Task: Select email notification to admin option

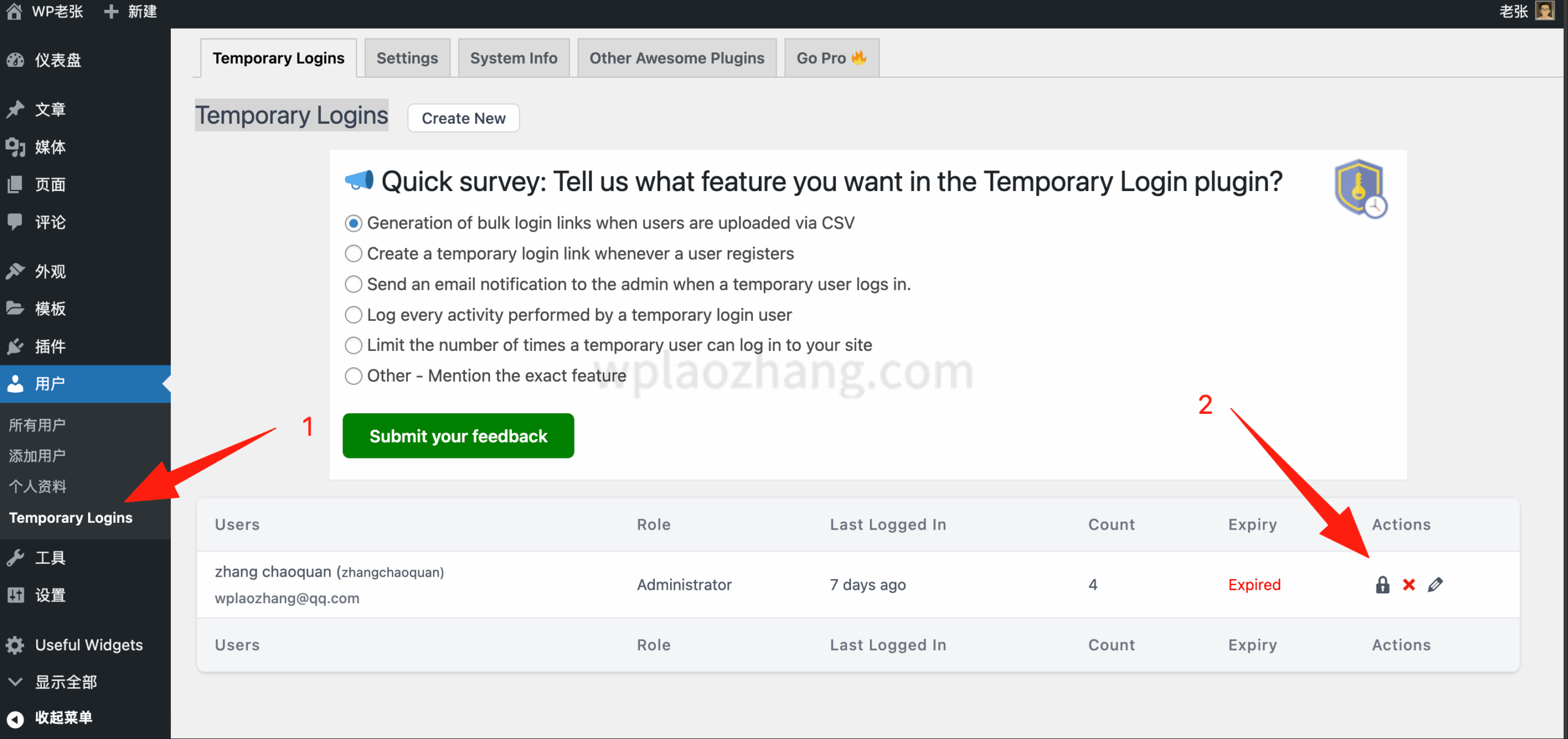Action: [x=353, y=284]
